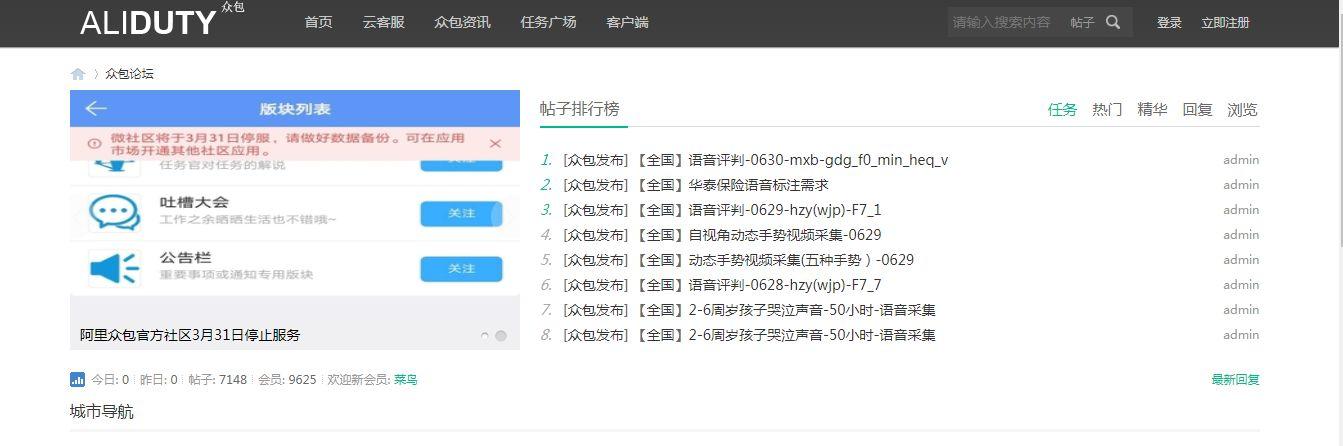
Task: Open 众包论坛 breadcrumb link
Action: tap(129, 74)
